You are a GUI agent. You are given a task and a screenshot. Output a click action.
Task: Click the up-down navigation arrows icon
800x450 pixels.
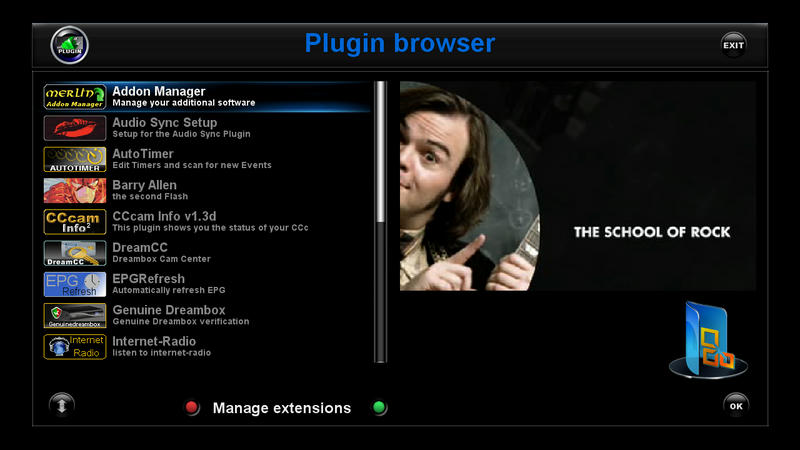[62, 405]
